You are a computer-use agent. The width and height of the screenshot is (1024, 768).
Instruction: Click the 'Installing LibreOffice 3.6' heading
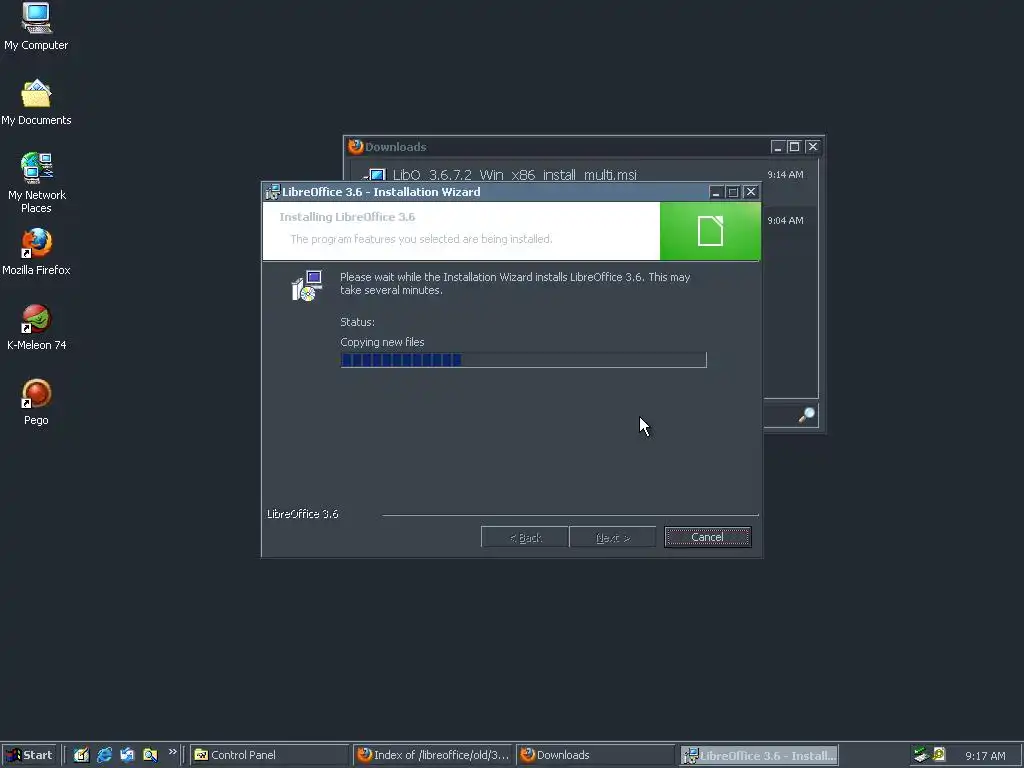pyautogui.click(x=347, y=217)
